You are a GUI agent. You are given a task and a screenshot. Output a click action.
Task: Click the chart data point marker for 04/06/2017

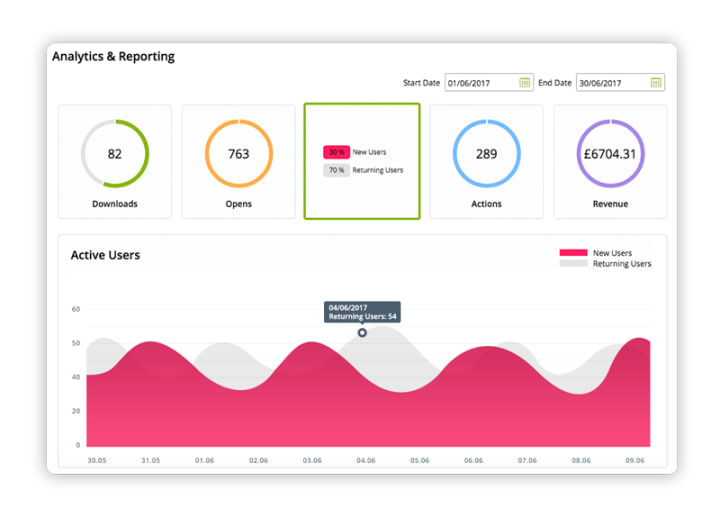pyautogui.click(x=362, y=332)
